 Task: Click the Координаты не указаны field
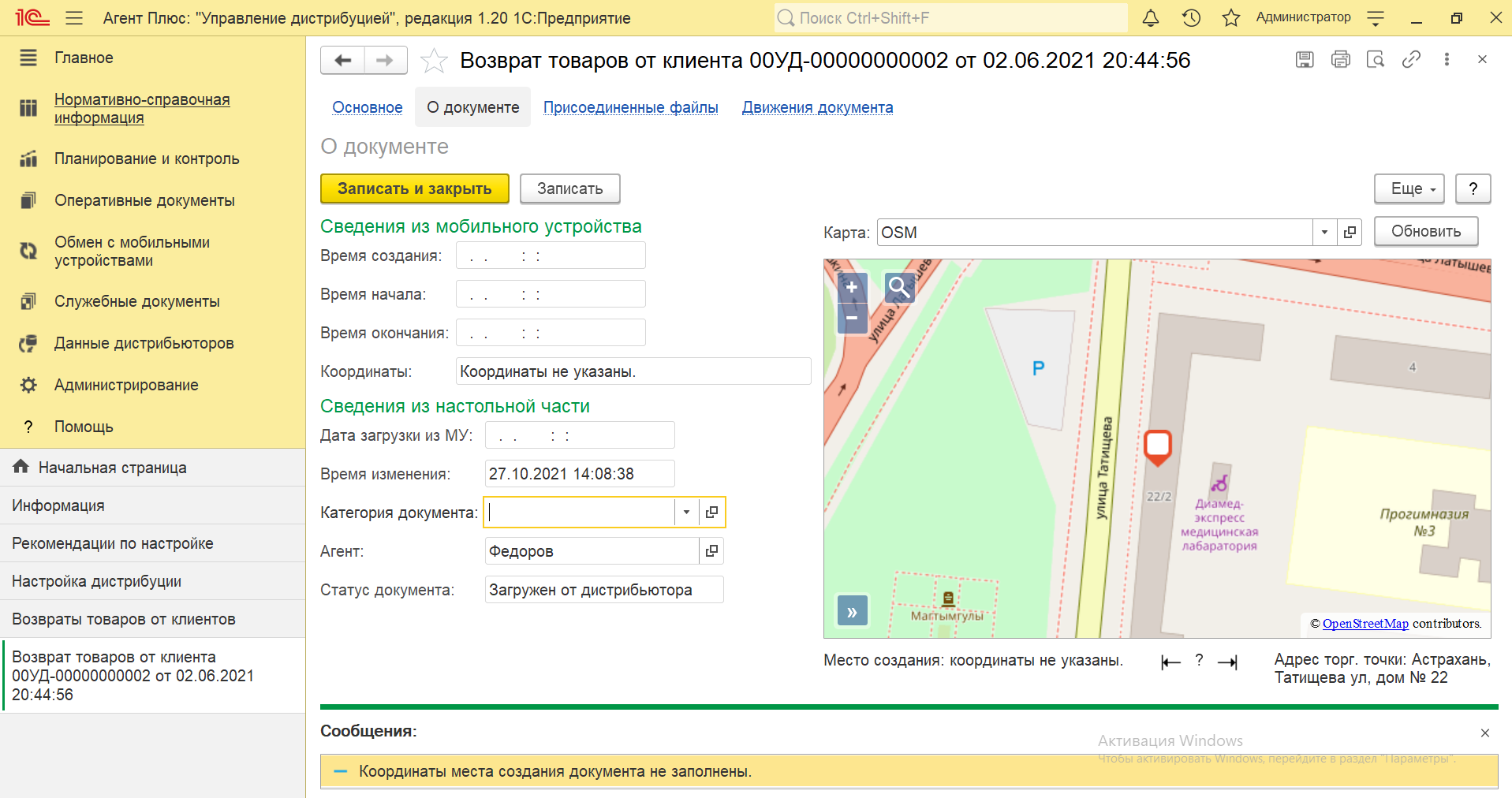633,371
